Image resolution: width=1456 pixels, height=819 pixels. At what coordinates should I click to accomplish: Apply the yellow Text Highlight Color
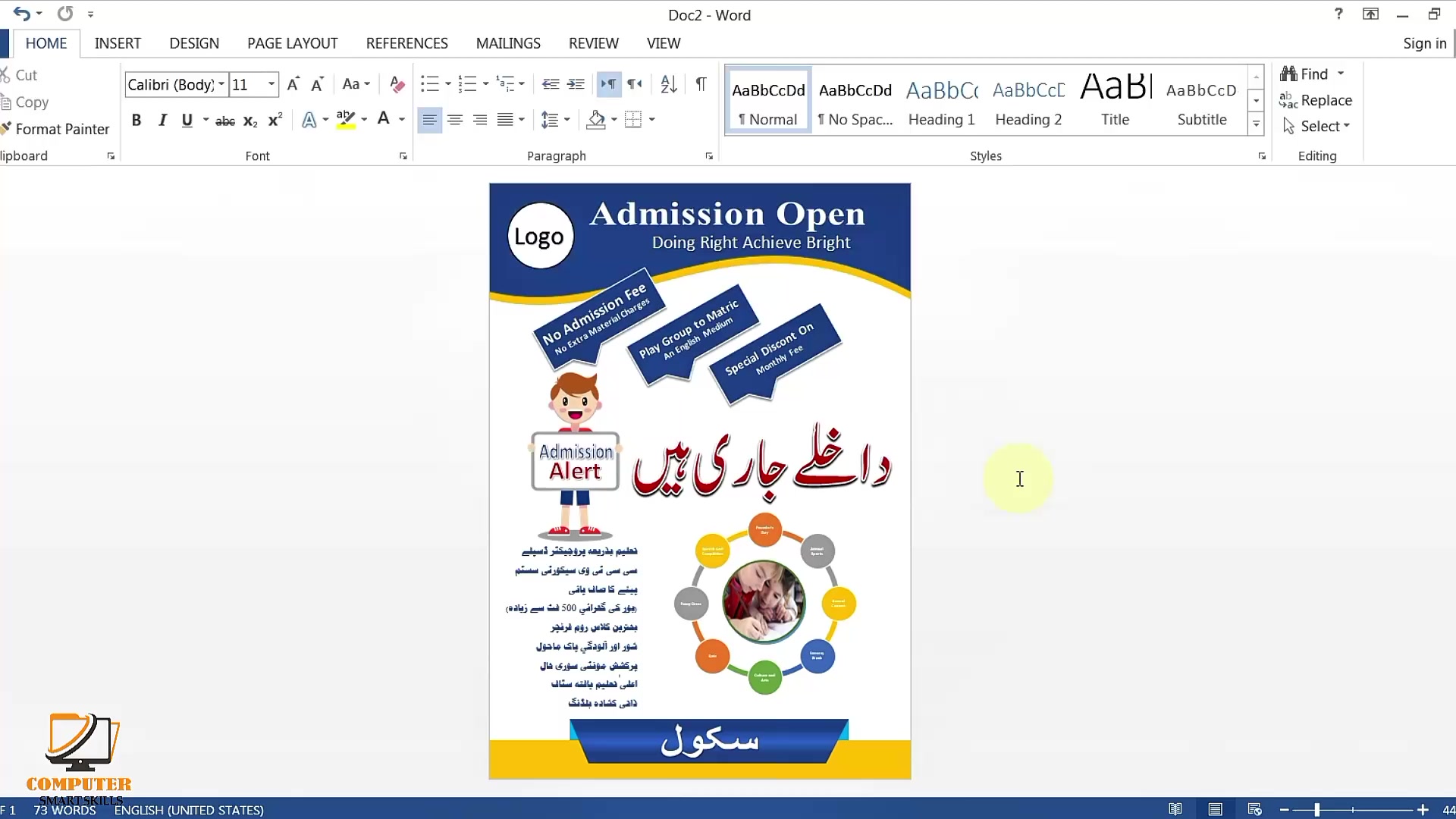coord(346,120)
